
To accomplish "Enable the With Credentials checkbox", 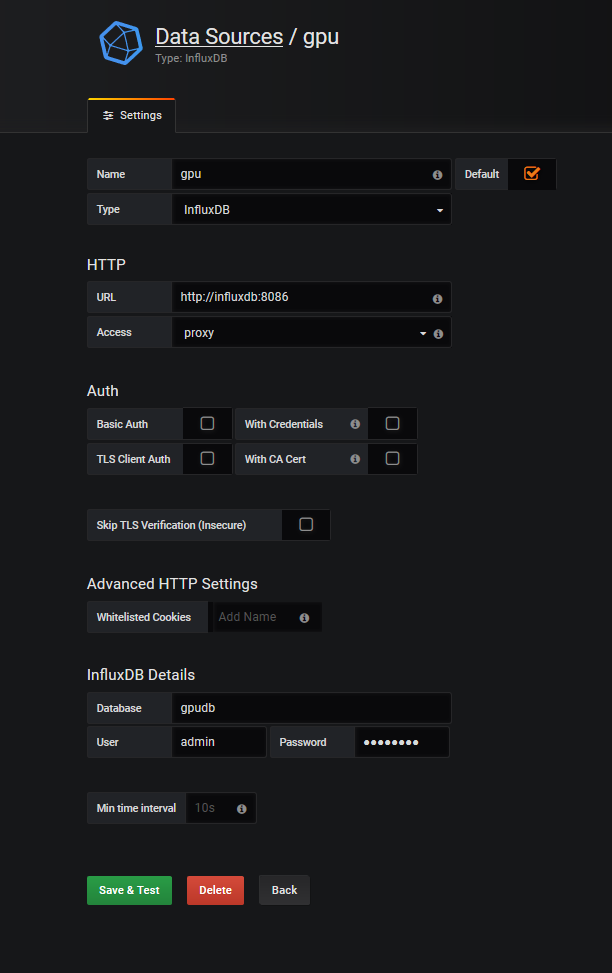I will 392,423.
